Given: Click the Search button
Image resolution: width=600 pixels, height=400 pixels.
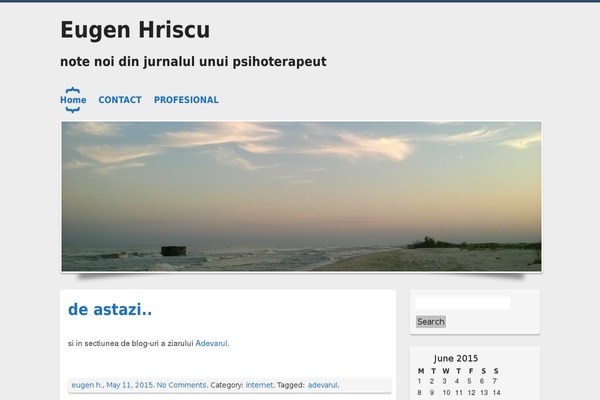Looking at the screenshot, I should pyautogui.click(x=431, y=322).
